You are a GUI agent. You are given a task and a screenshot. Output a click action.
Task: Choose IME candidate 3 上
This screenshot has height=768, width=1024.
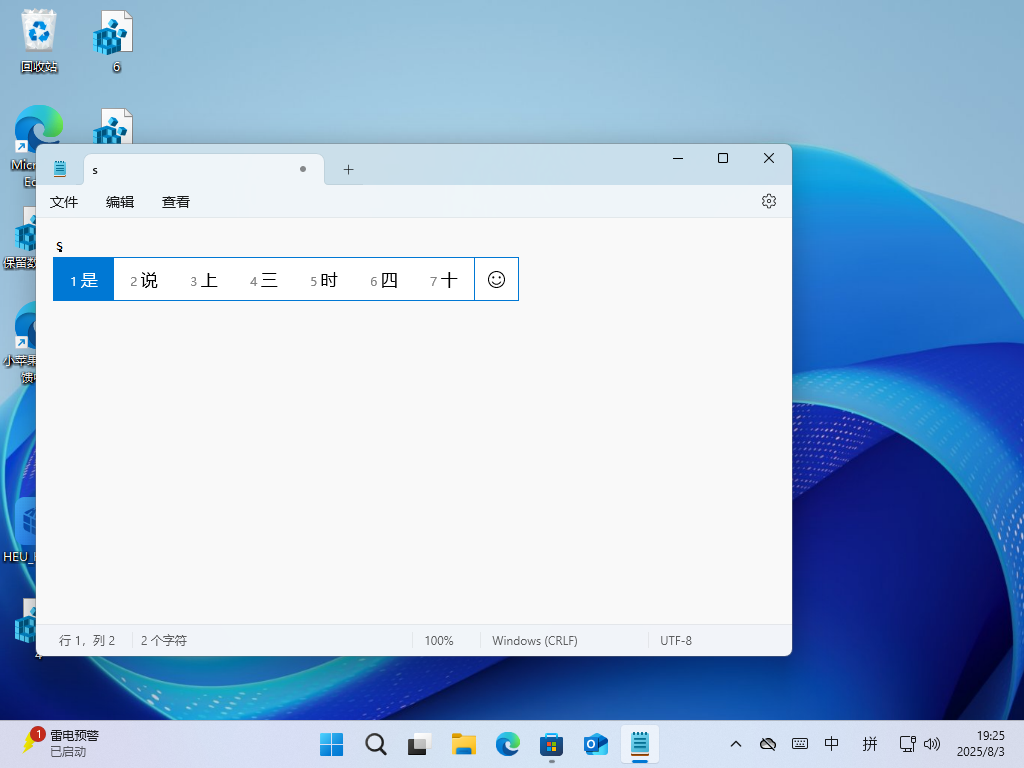[204, 280]
